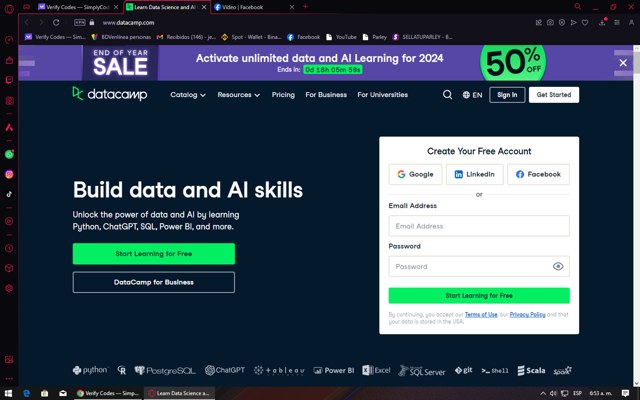Screen dimensions: 640x400
Task: Reload the DataCamp page
Action: (56, 22)
